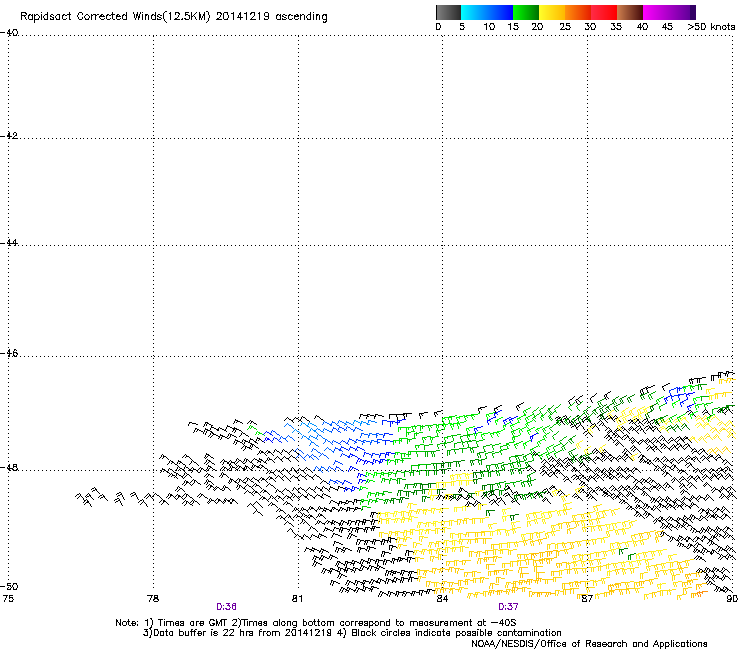740x650 pixels.
Task: Click the magenta-purple 40-50 knots color swatch
Action: click(669, 12)
